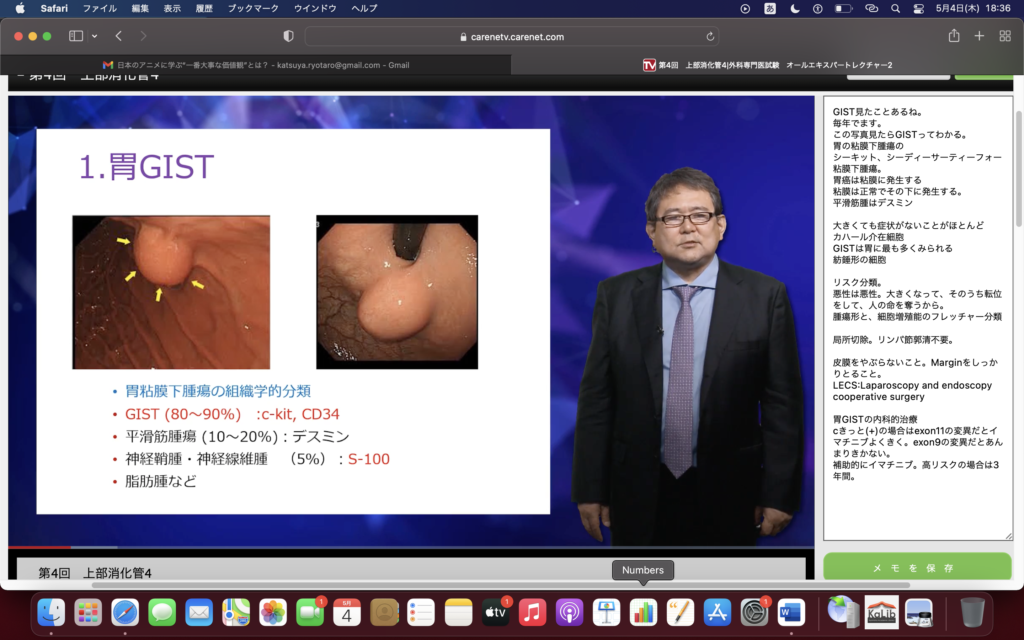Open the 履歴 menu
This screenshot has height=640, width=1024.
point(205,10)
